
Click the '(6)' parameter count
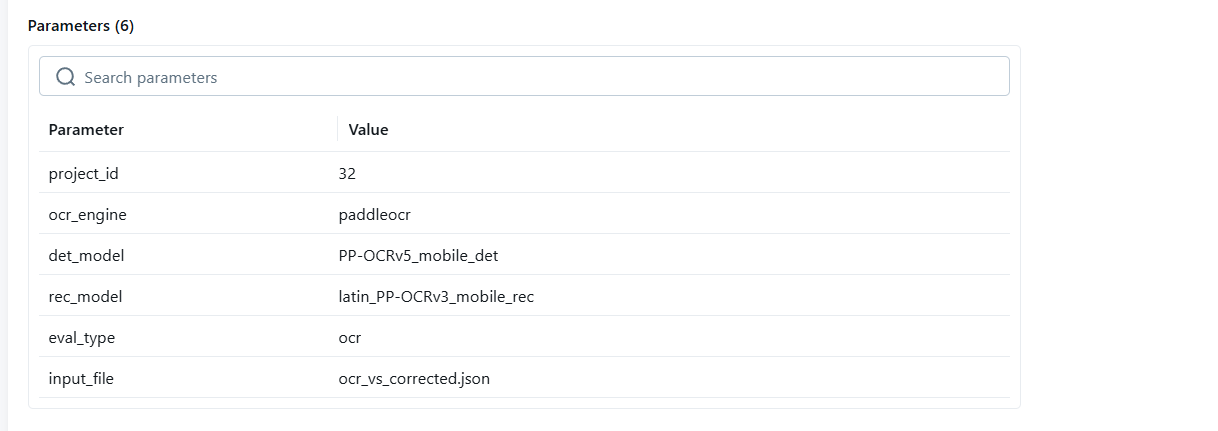pos(124,26)
